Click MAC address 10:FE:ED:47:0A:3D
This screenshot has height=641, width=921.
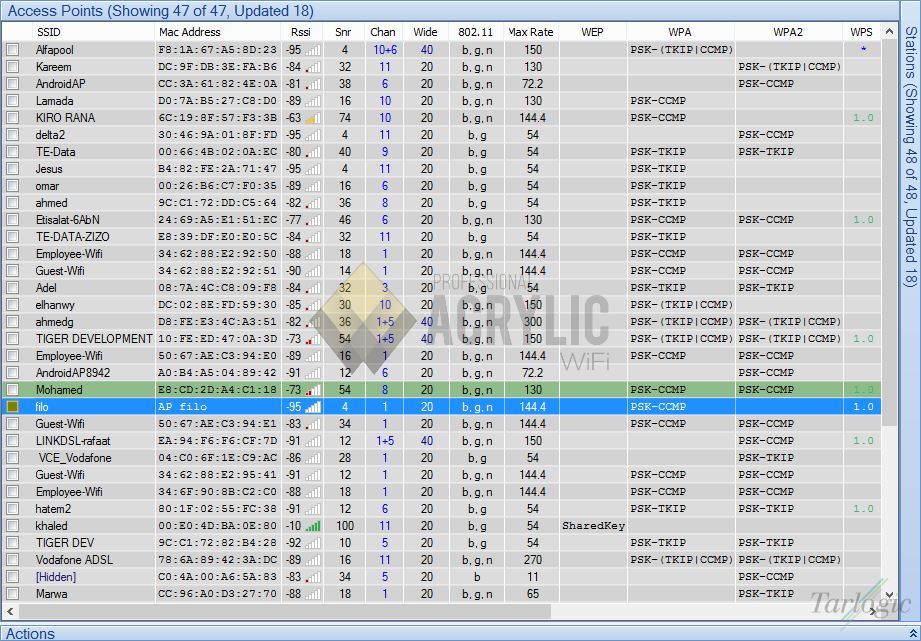point(217,339)
